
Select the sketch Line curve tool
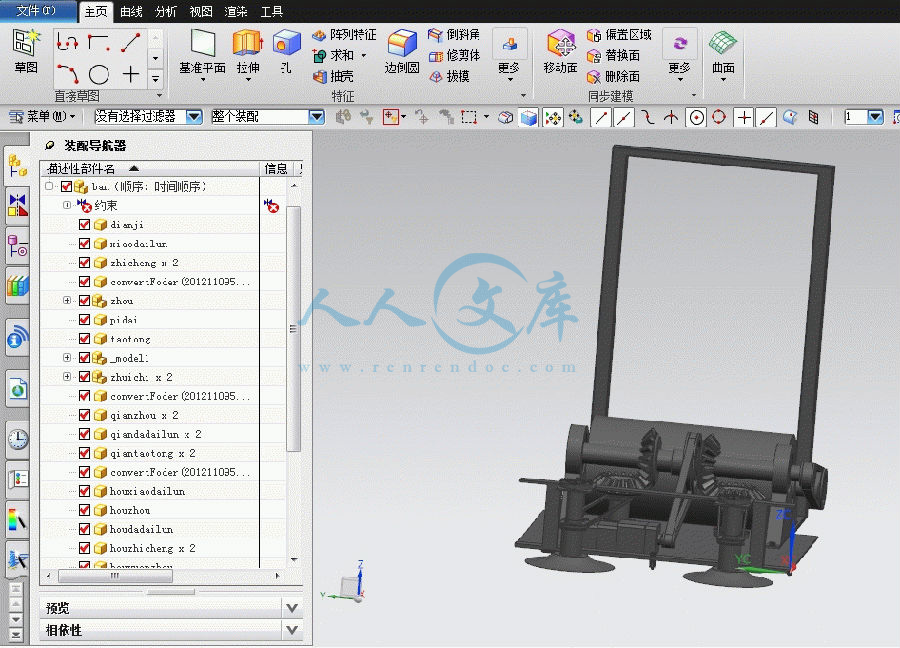click(x=130, y=42)
